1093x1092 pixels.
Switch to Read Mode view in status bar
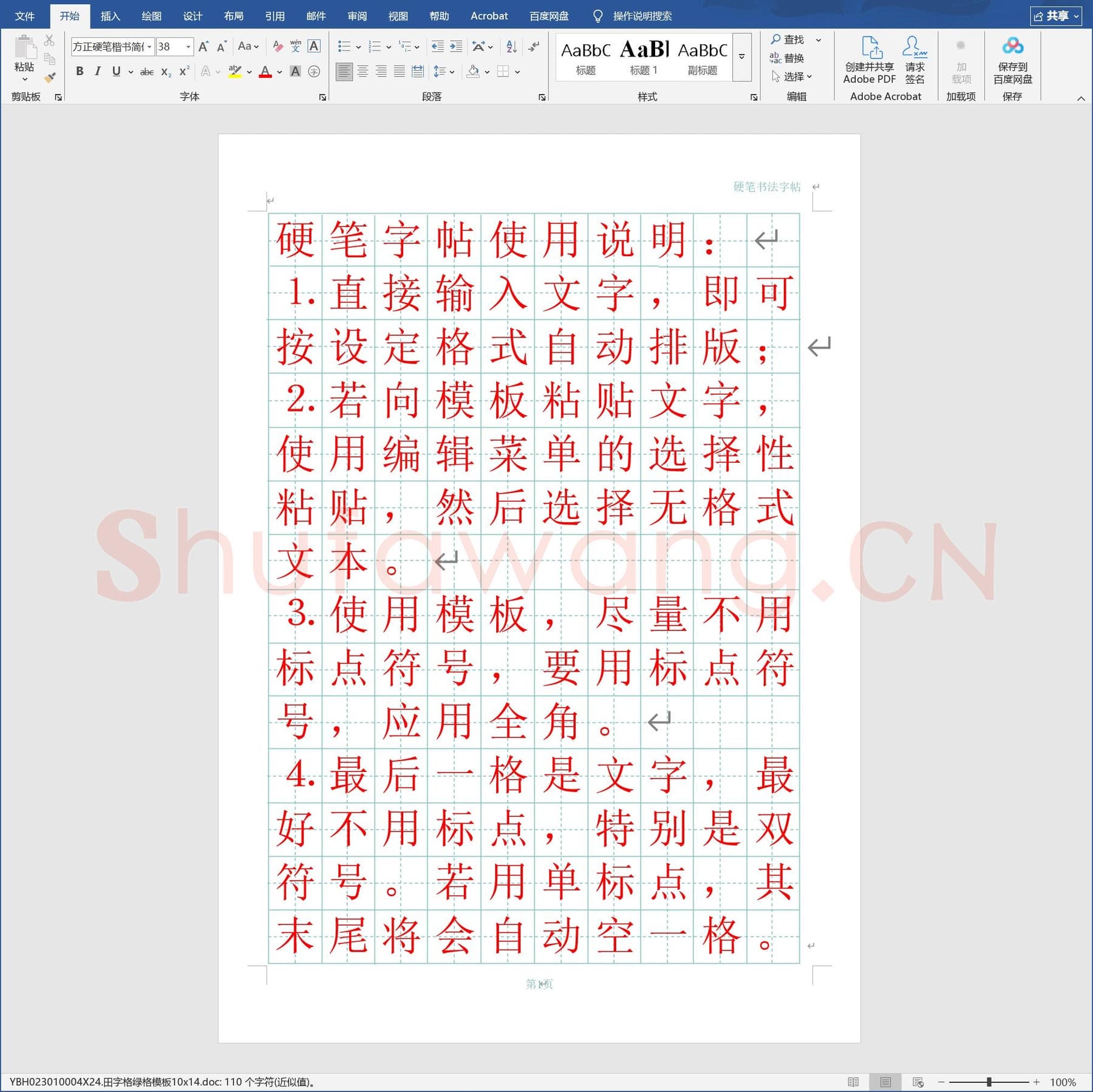(x=853, y=1082)
